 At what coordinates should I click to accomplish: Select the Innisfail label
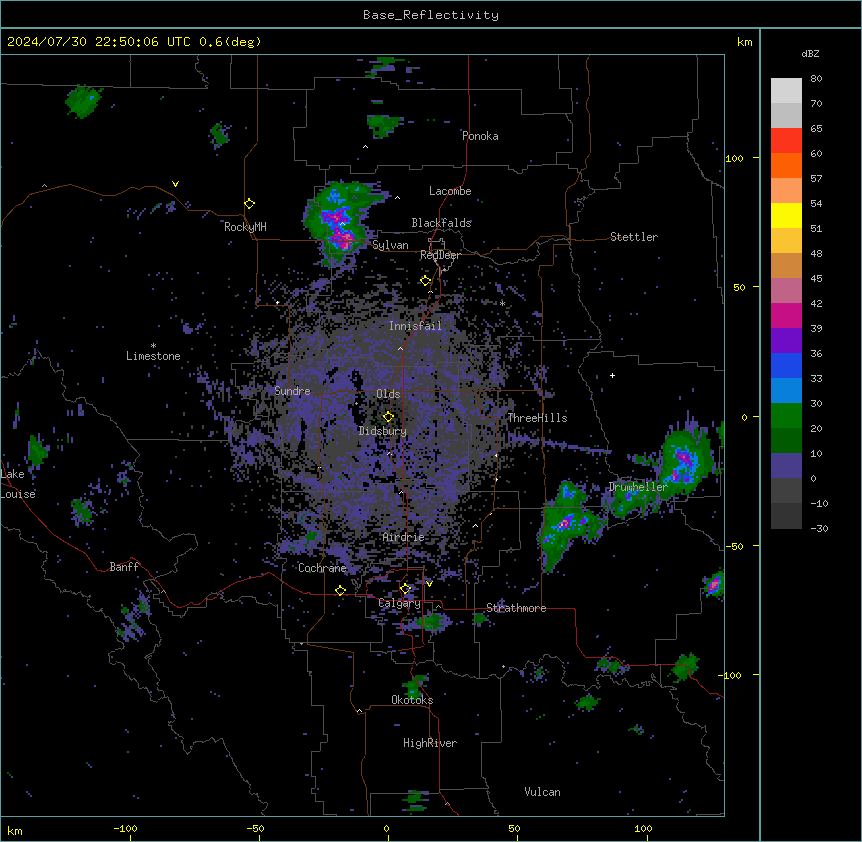click(415, 326)
